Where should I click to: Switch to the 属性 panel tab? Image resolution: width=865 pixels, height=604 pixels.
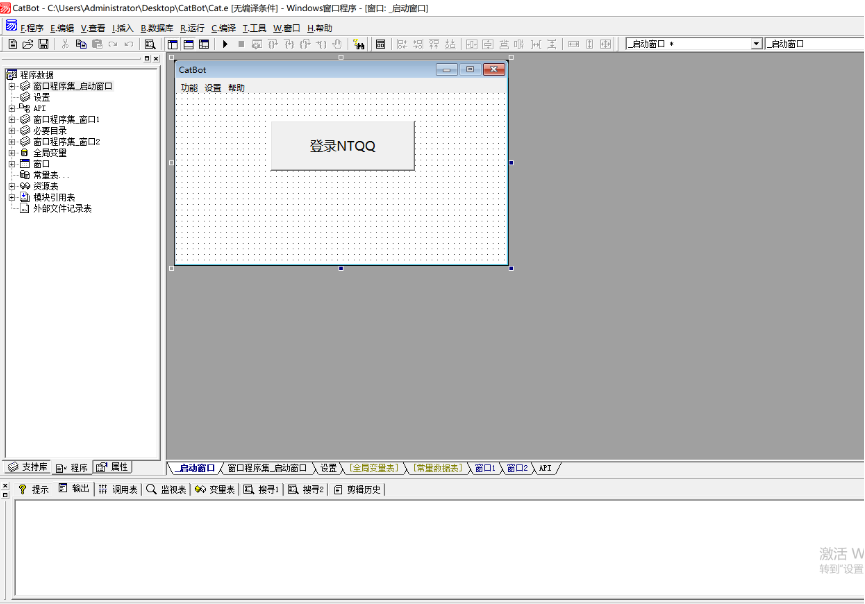click(x=113, y=467)
